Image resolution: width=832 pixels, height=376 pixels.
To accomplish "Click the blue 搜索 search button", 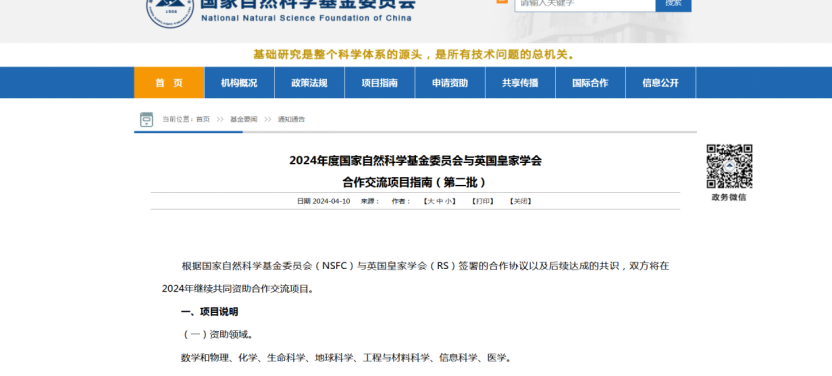I will (673, 4).
